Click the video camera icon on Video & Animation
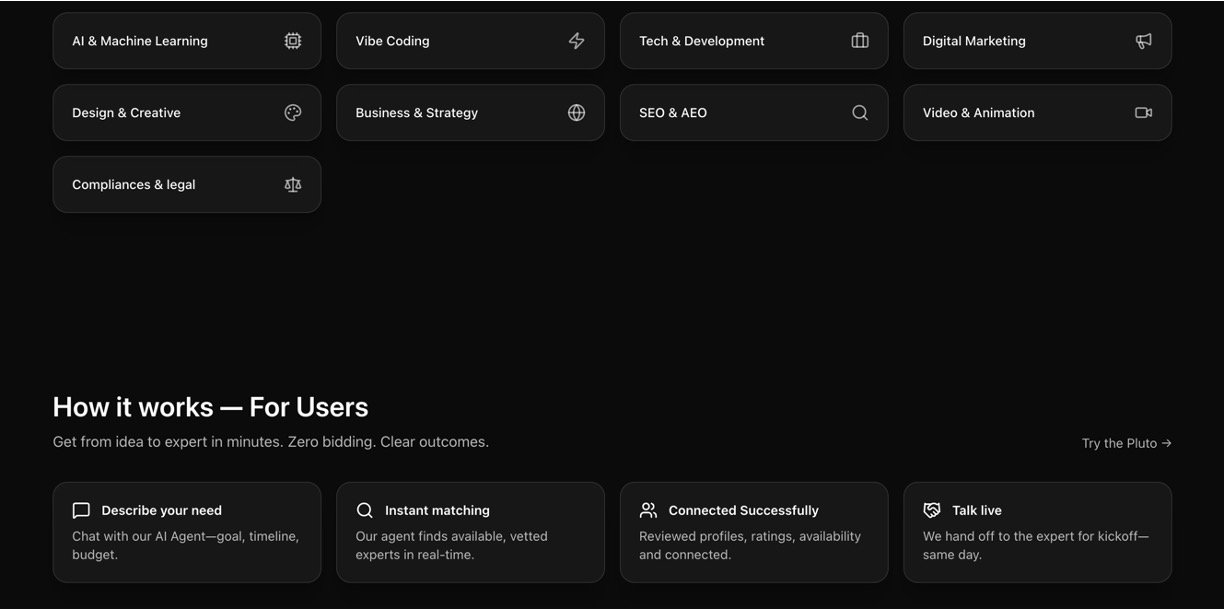 point(1144,113)
